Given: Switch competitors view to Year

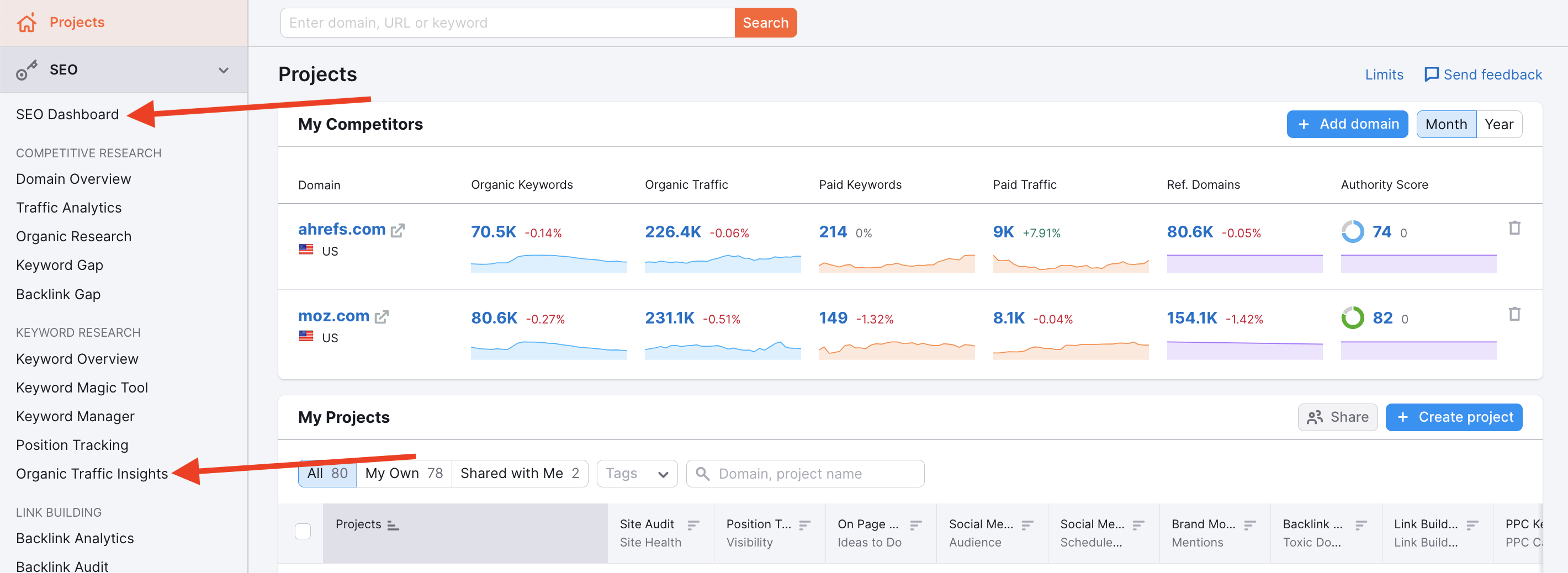Looking at the screenshot, I should pyautogui.click(x=1499, y=125).
